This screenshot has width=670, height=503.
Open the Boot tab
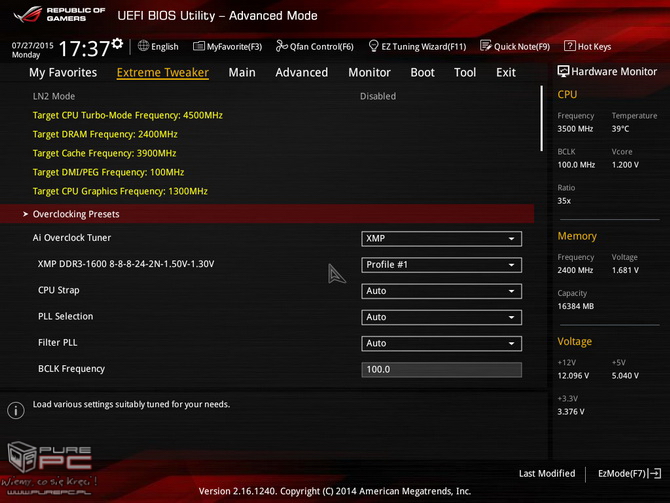[422, 72]
